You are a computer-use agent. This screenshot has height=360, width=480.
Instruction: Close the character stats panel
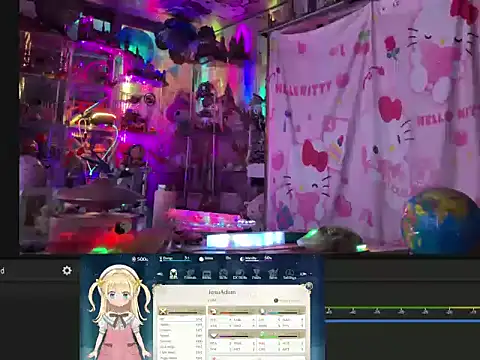[309, 286]
